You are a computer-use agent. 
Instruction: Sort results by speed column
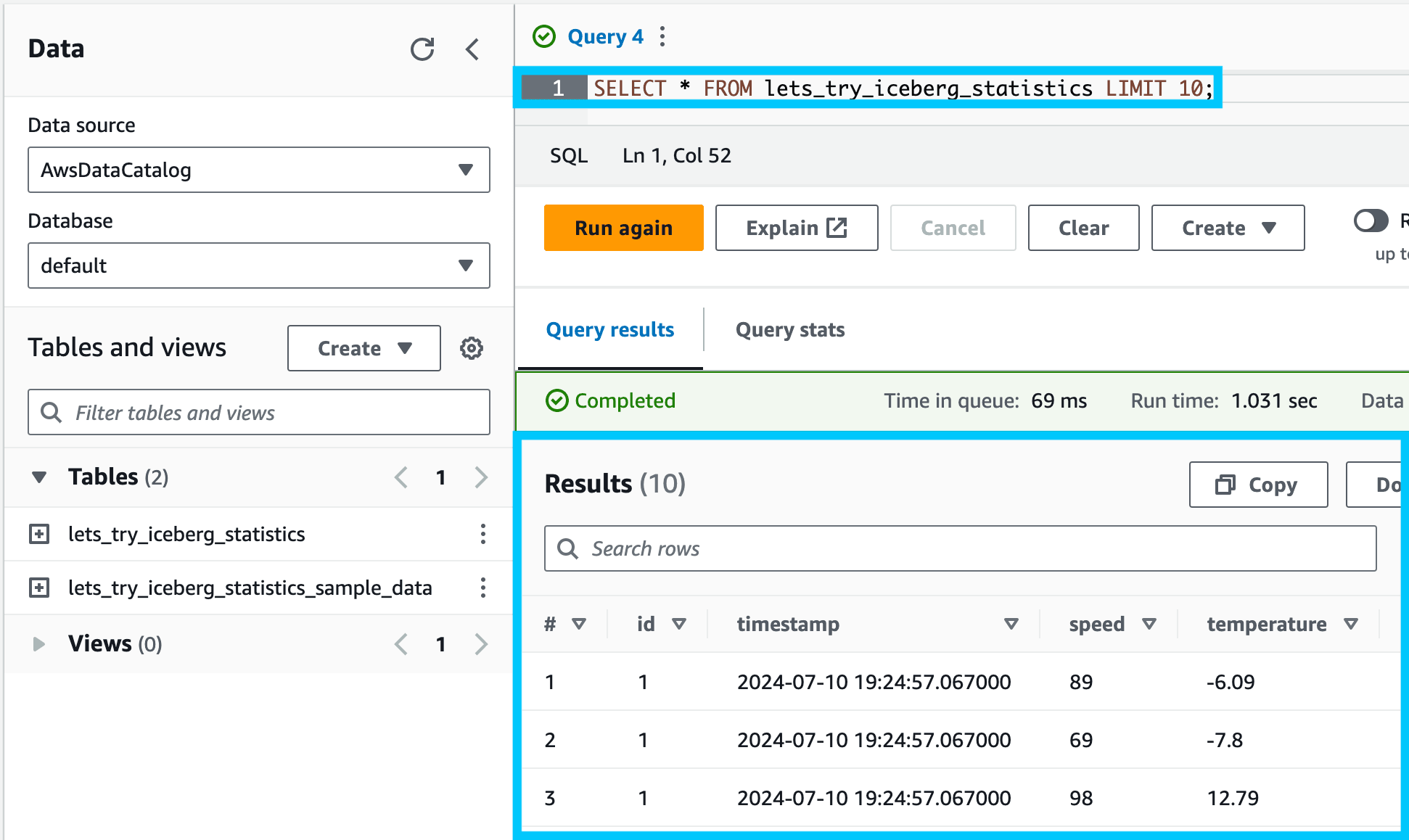coord(1149,624)
